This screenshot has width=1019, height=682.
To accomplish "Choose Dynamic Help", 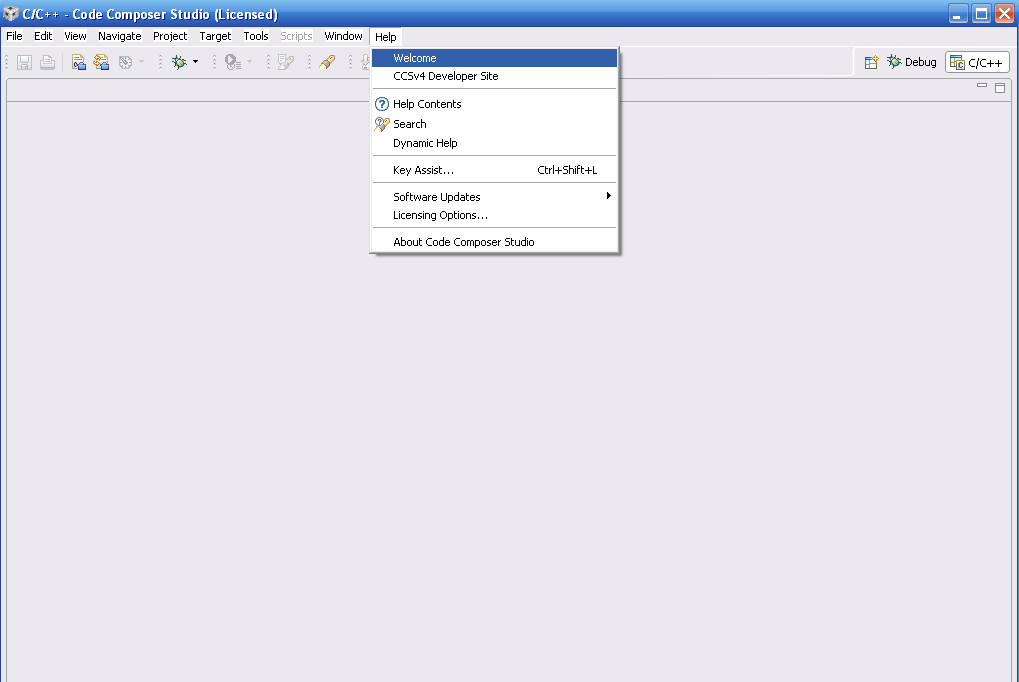I will [495, 143].
